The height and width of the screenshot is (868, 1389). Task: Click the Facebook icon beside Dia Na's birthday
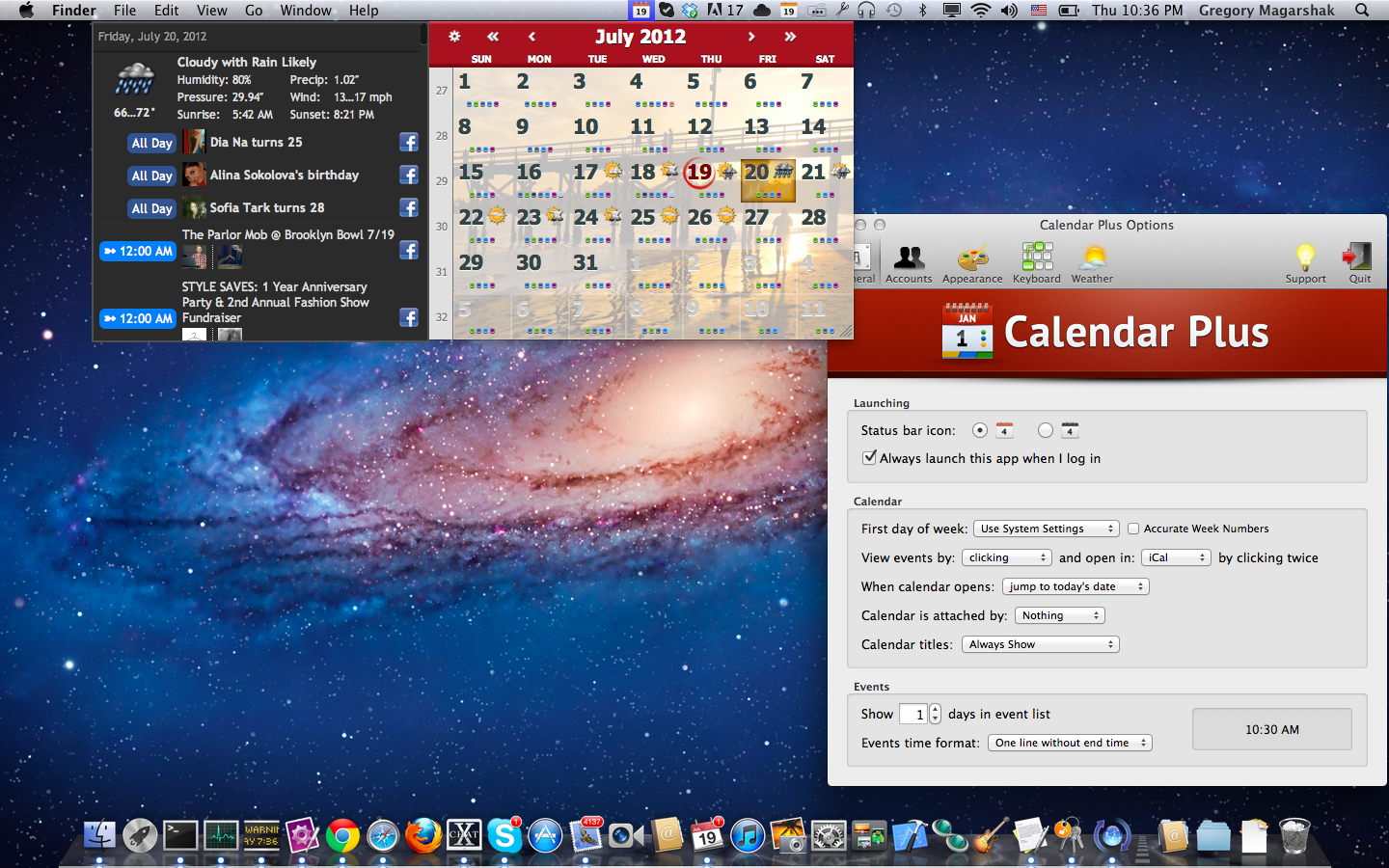408,142
